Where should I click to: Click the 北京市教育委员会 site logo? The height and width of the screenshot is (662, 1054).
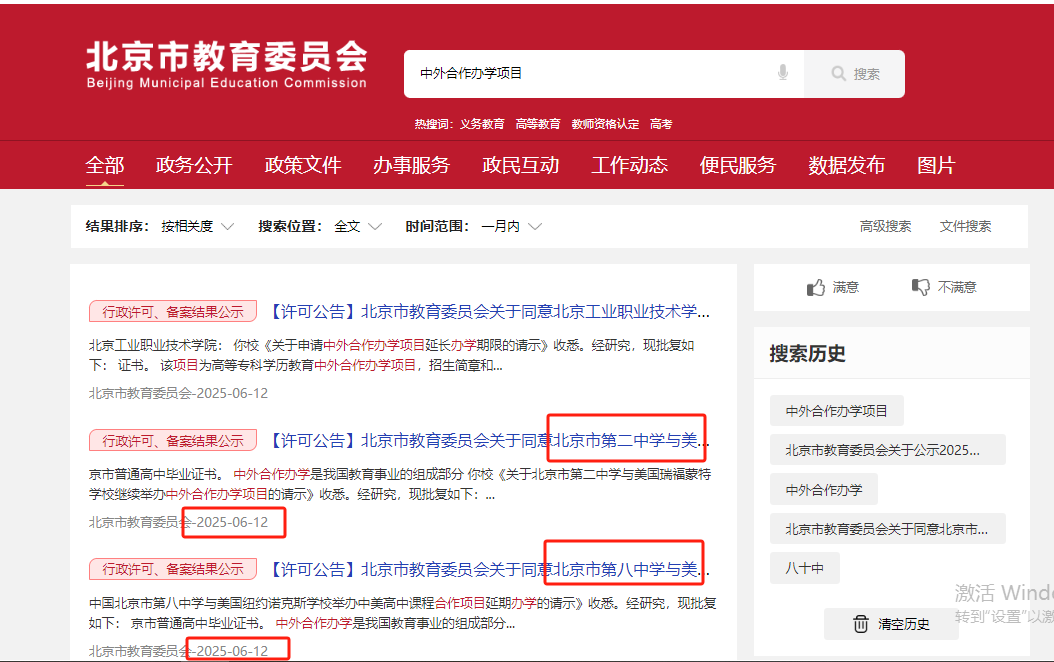point(227,65)
